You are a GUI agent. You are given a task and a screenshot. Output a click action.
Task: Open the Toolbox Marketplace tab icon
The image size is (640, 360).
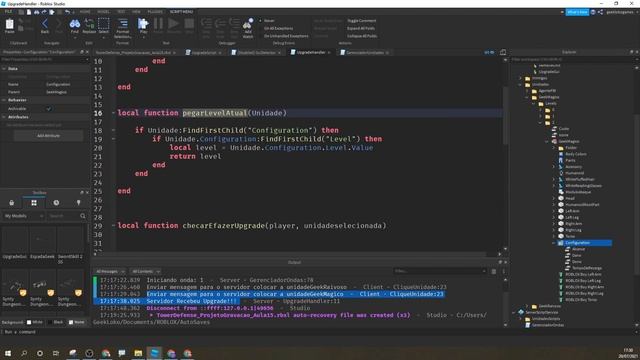(x=11, y=203)
